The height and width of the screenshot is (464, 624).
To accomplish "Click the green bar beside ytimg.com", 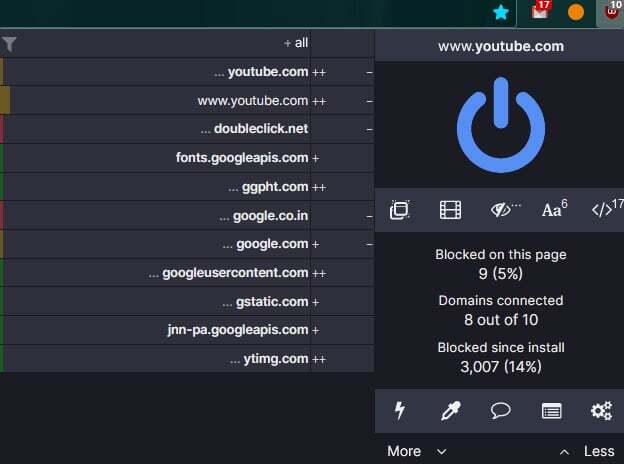I will pyautogui.click(x=2, y=359).
